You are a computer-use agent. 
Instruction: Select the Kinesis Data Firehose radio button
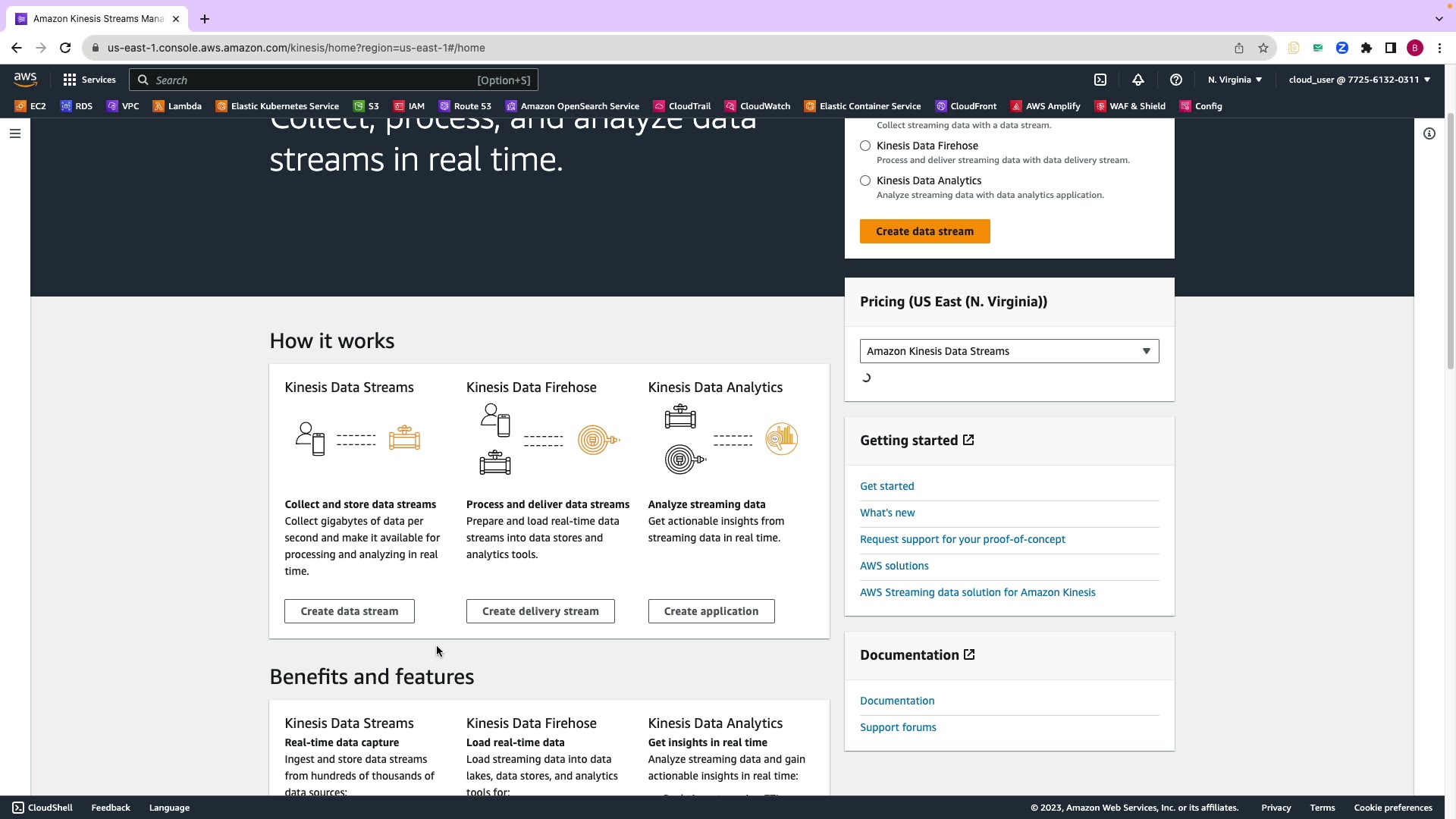coord(865,146)
